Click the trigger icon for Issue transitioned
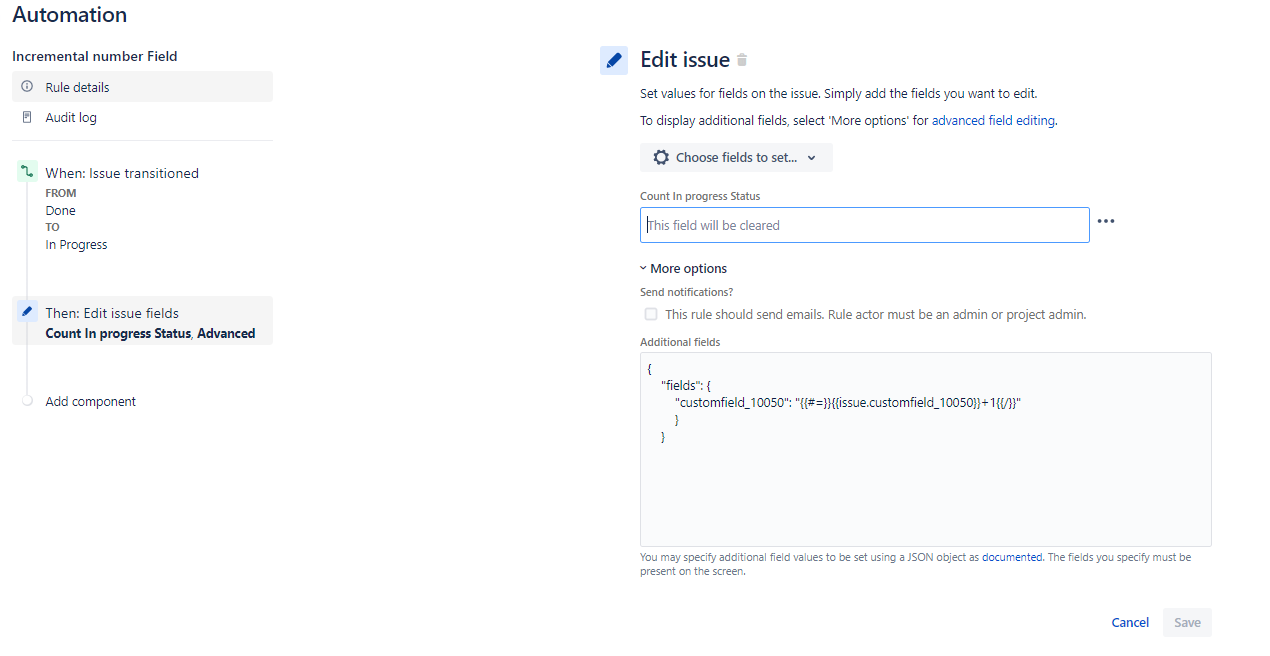 (25, 173)
